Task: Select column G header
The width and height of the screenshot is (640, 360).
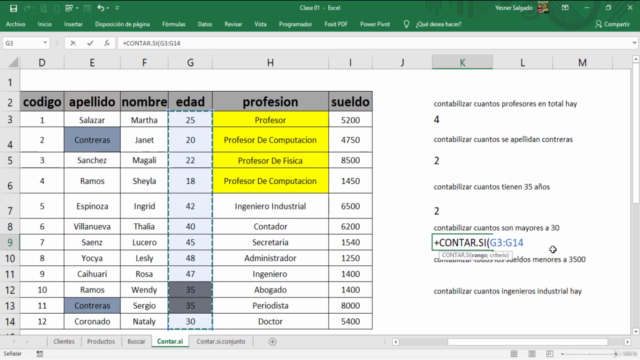Action: coord(190,62)
